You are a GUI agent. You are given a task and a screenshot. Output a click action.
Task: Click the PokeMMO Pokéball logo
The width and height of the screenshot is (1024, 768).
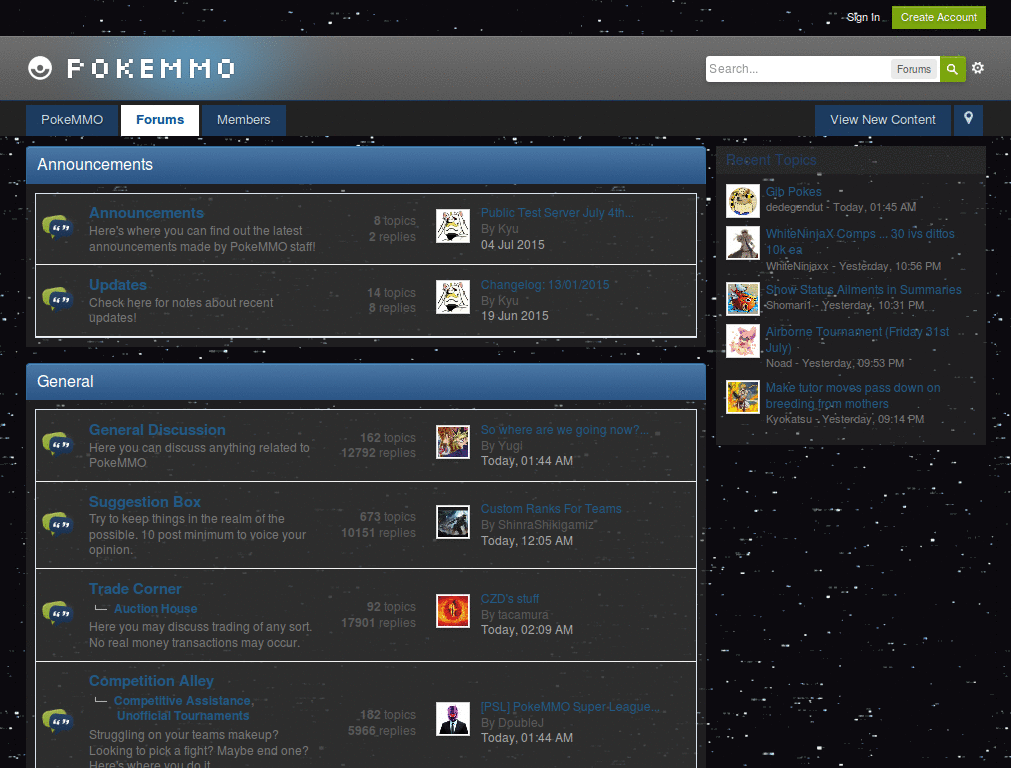pyautogui.click(x=40, y=68)
